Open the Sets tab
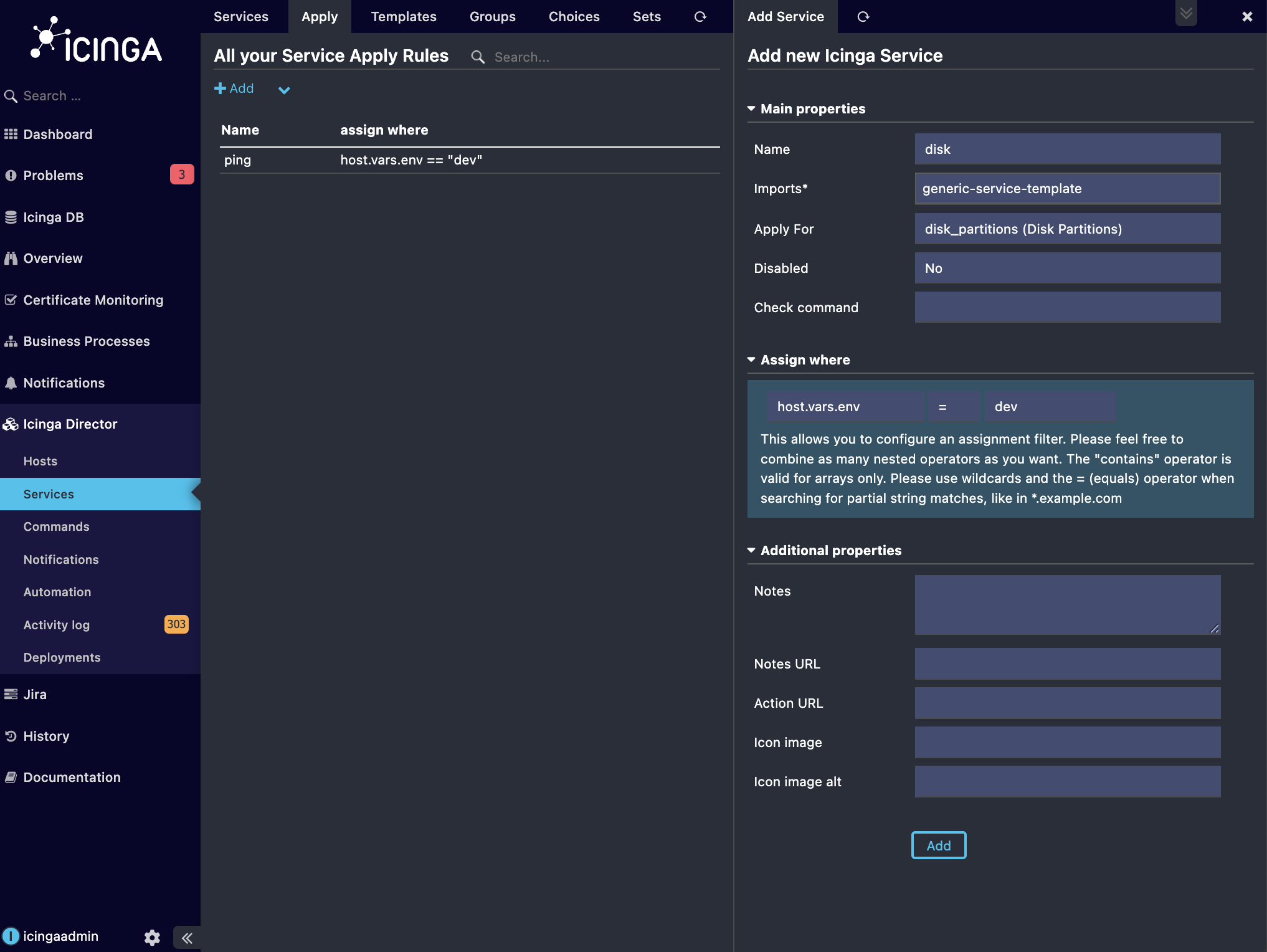This screenshot has width=1267, height=952. pyautogui.click(x=647, y=17)
